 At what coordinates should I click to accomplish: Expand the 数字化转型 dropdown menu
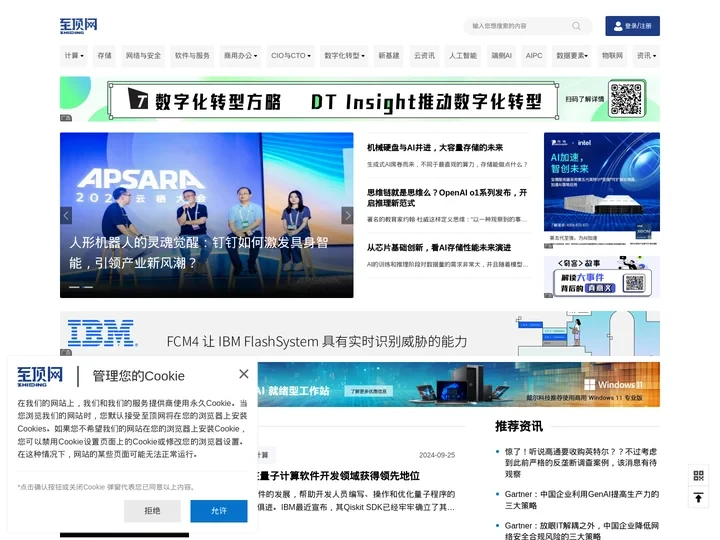(x=344, y=56)
